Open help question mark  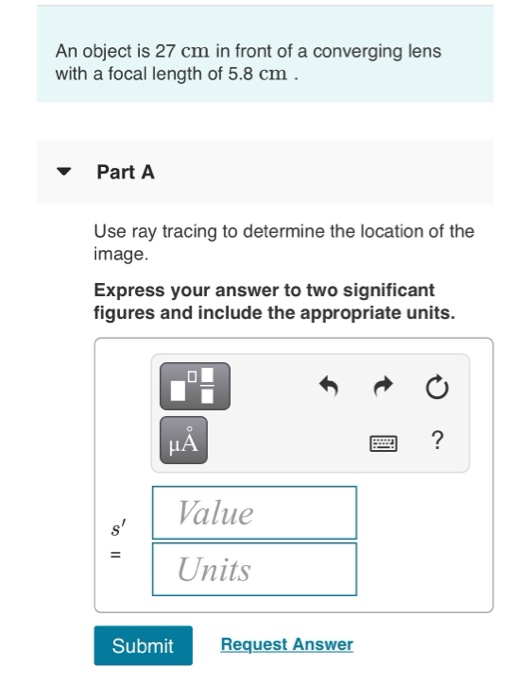[x=438, y=441]
